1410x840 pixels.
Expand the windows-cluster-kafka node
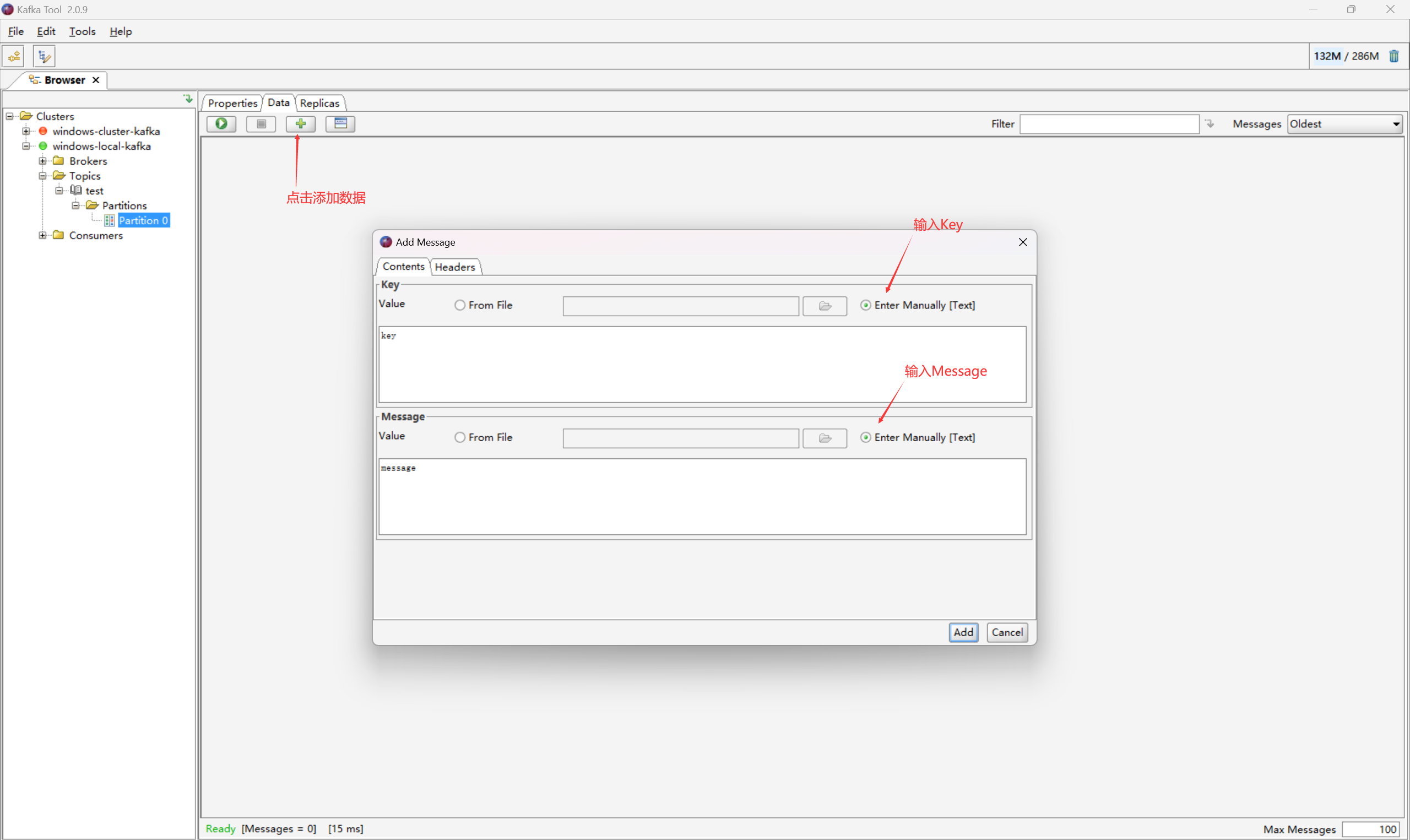26,131
